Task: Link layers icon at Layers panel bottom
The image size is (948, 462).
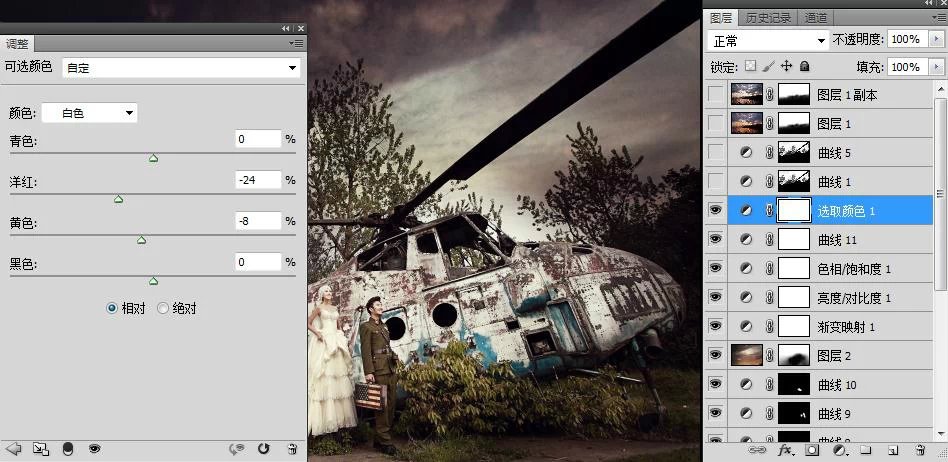Action: pos(756,450)
